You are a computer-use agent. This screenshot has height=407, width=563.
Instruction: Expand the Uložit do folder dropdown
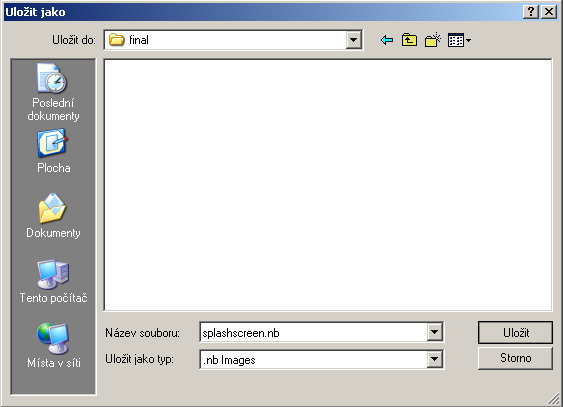(x=353, y=40)
